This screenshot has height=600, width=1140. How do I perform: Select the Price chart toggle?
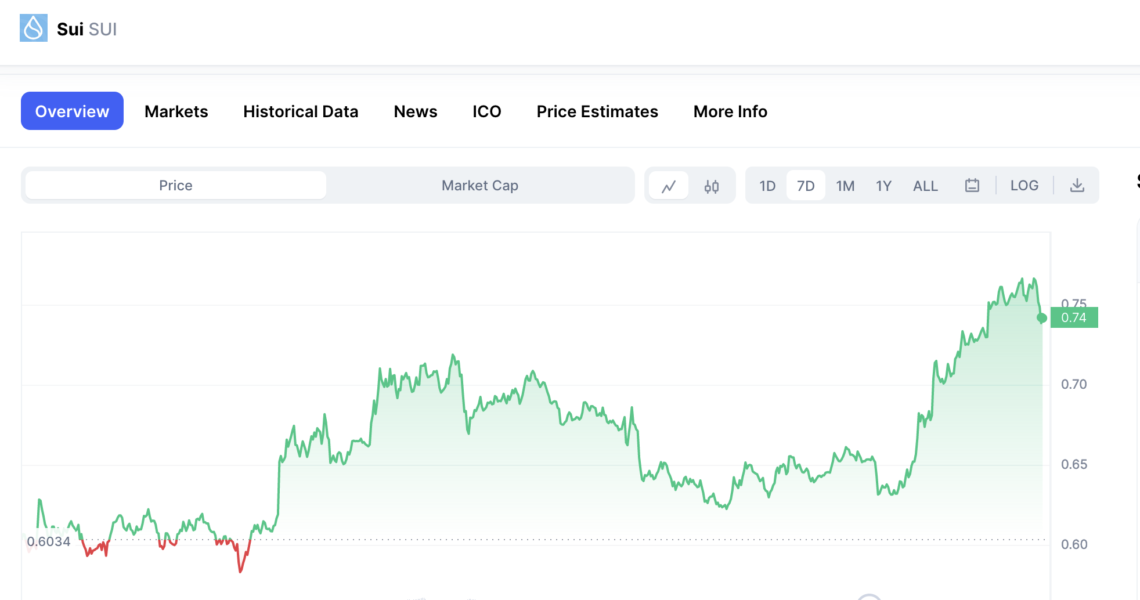pyautogui.click(x=176, y=185)
